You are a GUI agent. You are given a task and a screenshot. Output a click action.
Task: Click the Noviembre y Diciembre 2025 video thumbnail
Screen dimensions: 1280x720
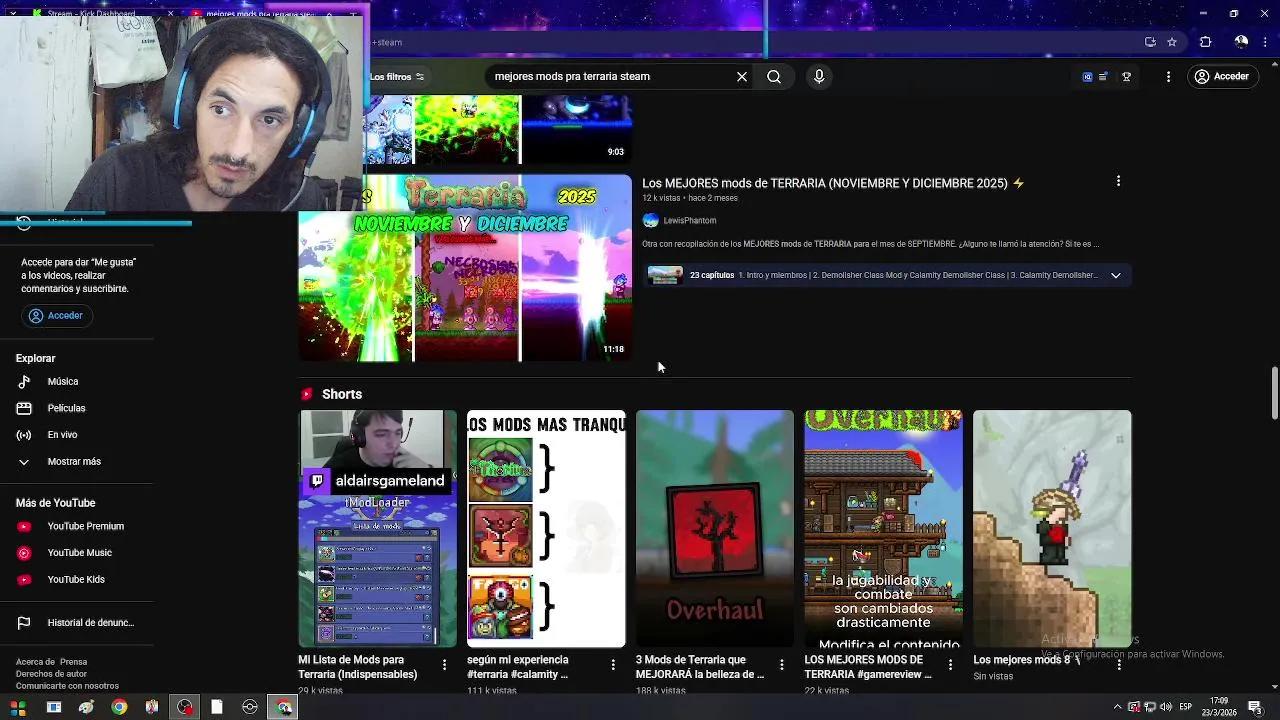tap(465, 268)
